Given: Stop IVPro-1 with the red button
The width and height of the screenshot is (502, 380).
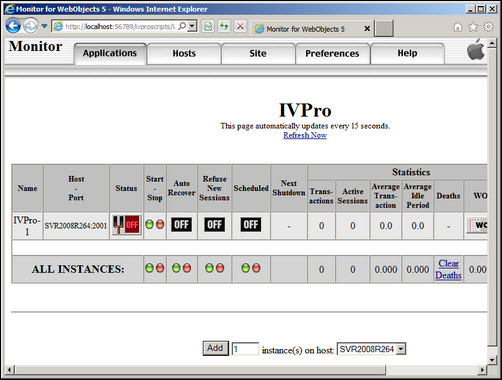Looking at the screenshot, I should pos(160,224).
